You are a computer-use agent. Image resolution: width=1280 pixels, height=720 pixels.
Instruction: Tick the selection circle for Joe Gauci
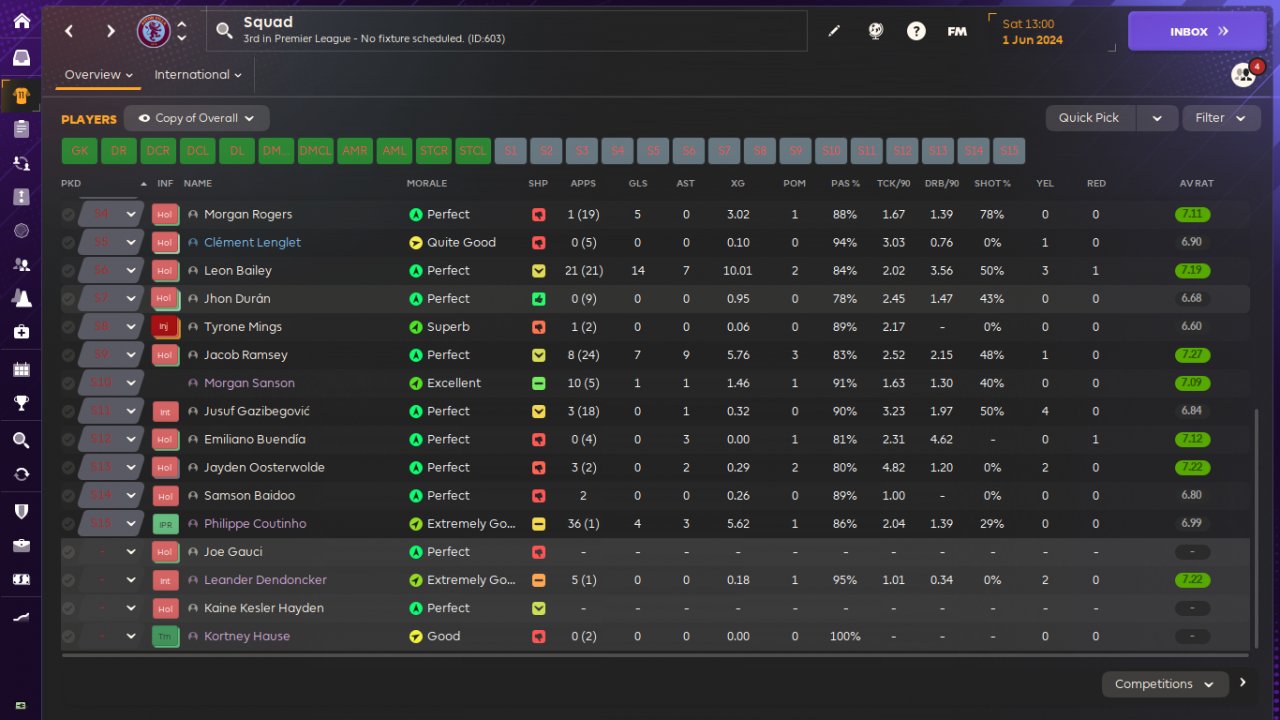point(68,552)
